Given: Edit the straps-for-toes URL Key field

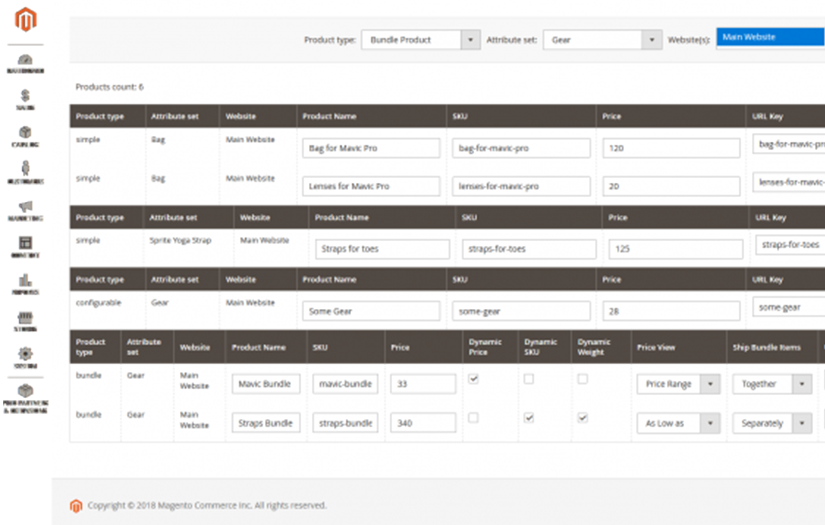Looking at the screenshot, I should (790, 245).
